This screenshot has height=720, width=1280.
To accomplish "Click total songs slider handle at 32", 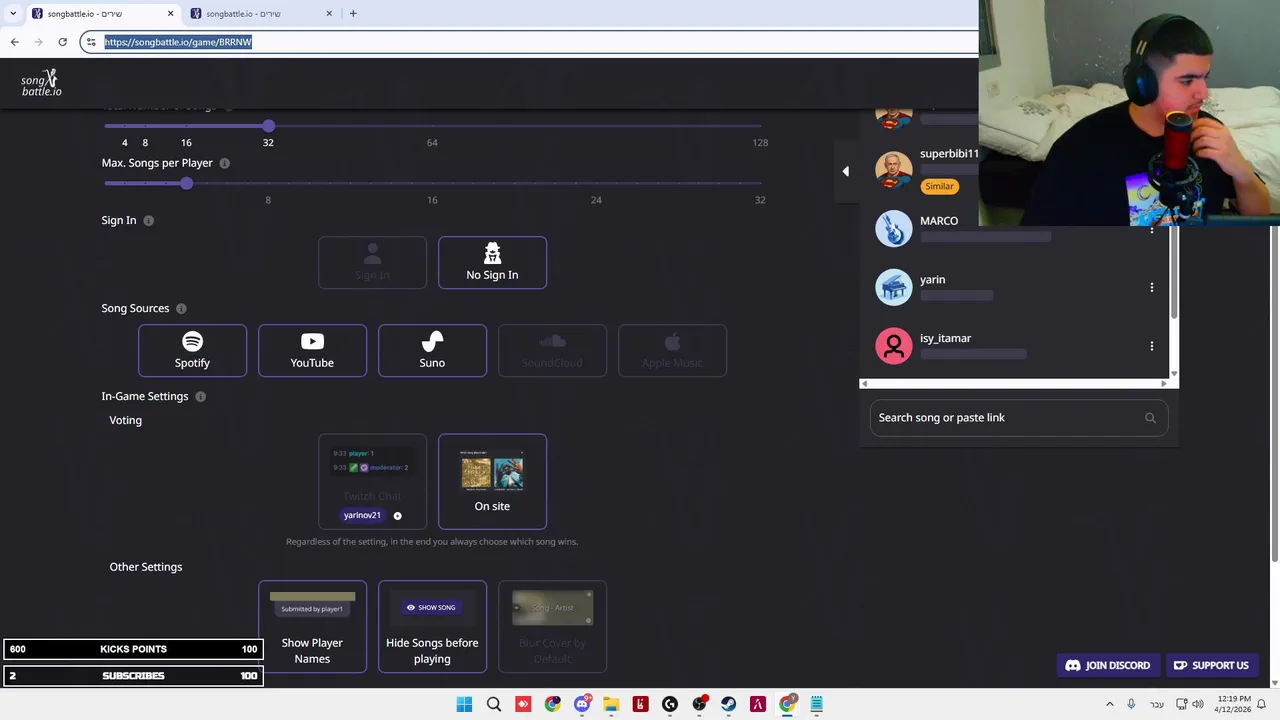I will [x=268, y=126].
